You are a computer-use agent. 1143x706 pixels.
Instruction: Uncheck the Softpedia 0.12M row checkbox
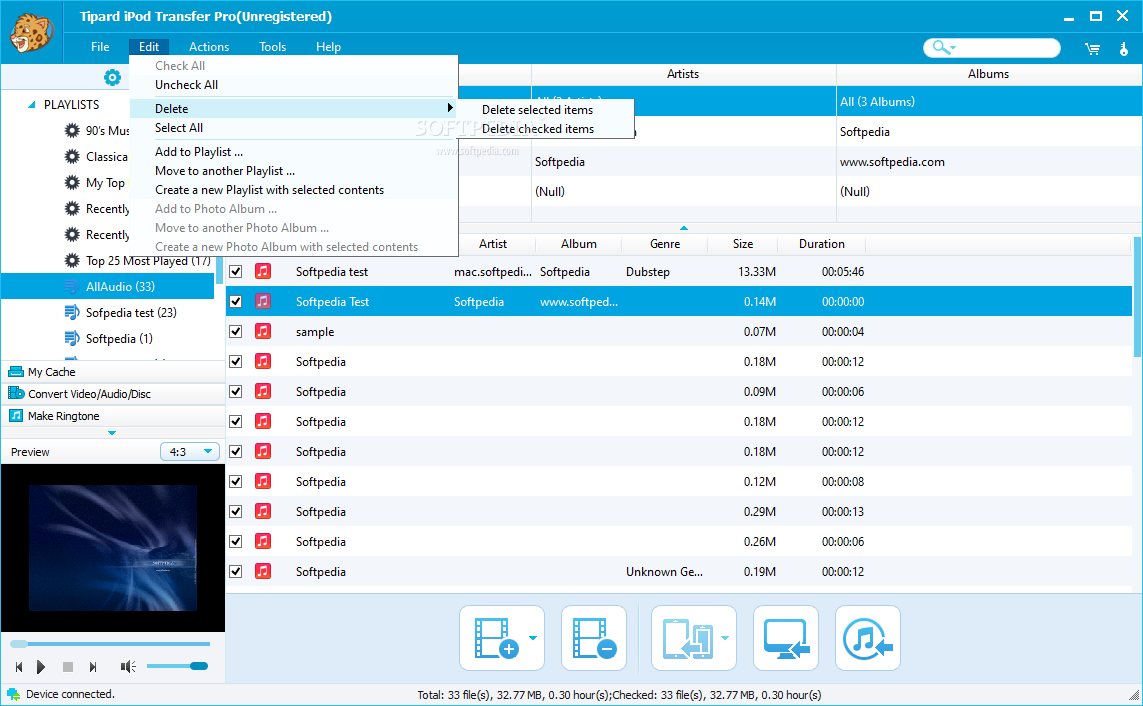(235, 481)
